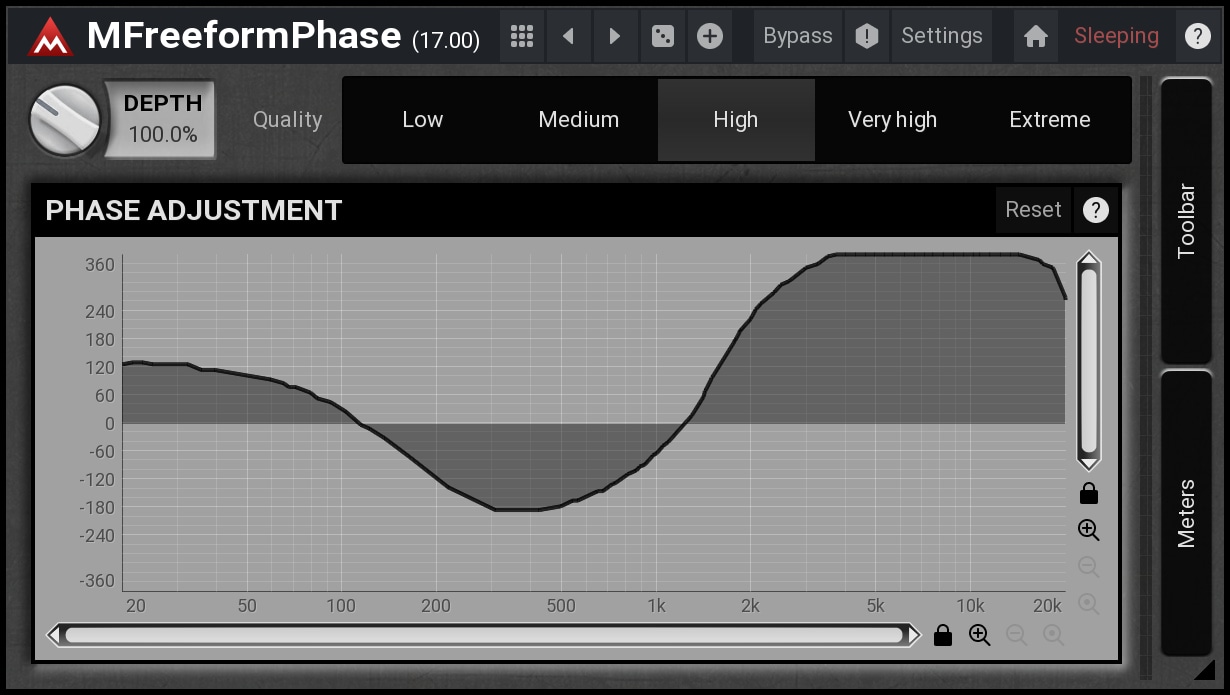Open the top-right help question mark

click(1197, 36)
